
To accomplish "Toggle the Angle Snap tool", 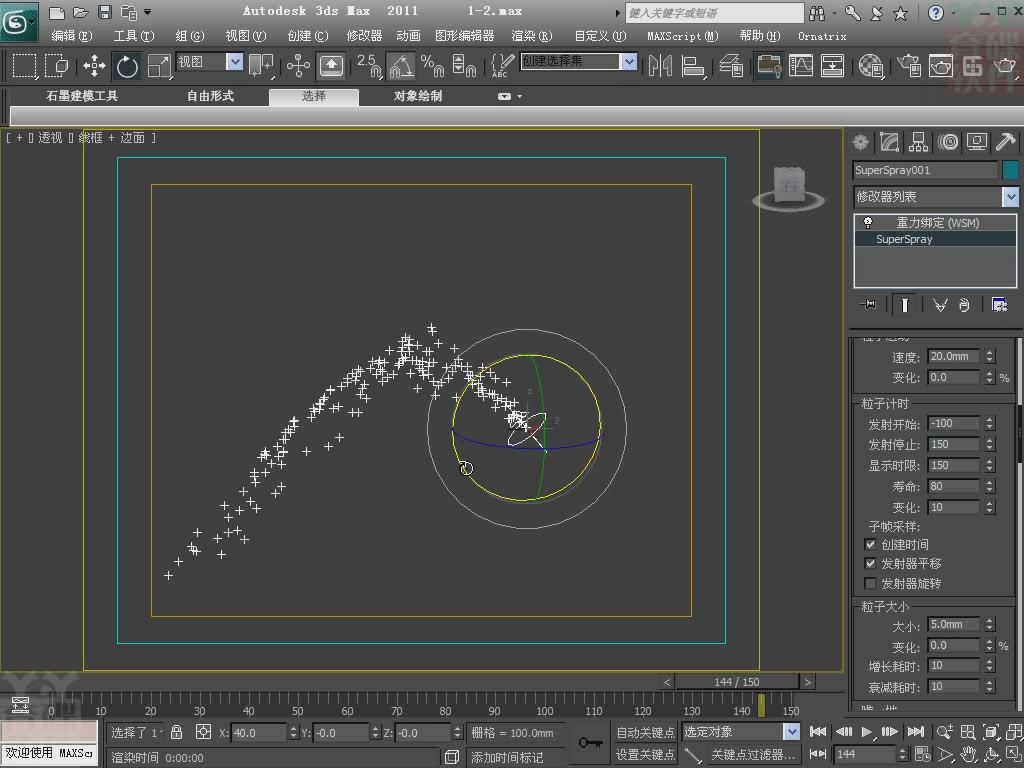I will click(400, 65).
